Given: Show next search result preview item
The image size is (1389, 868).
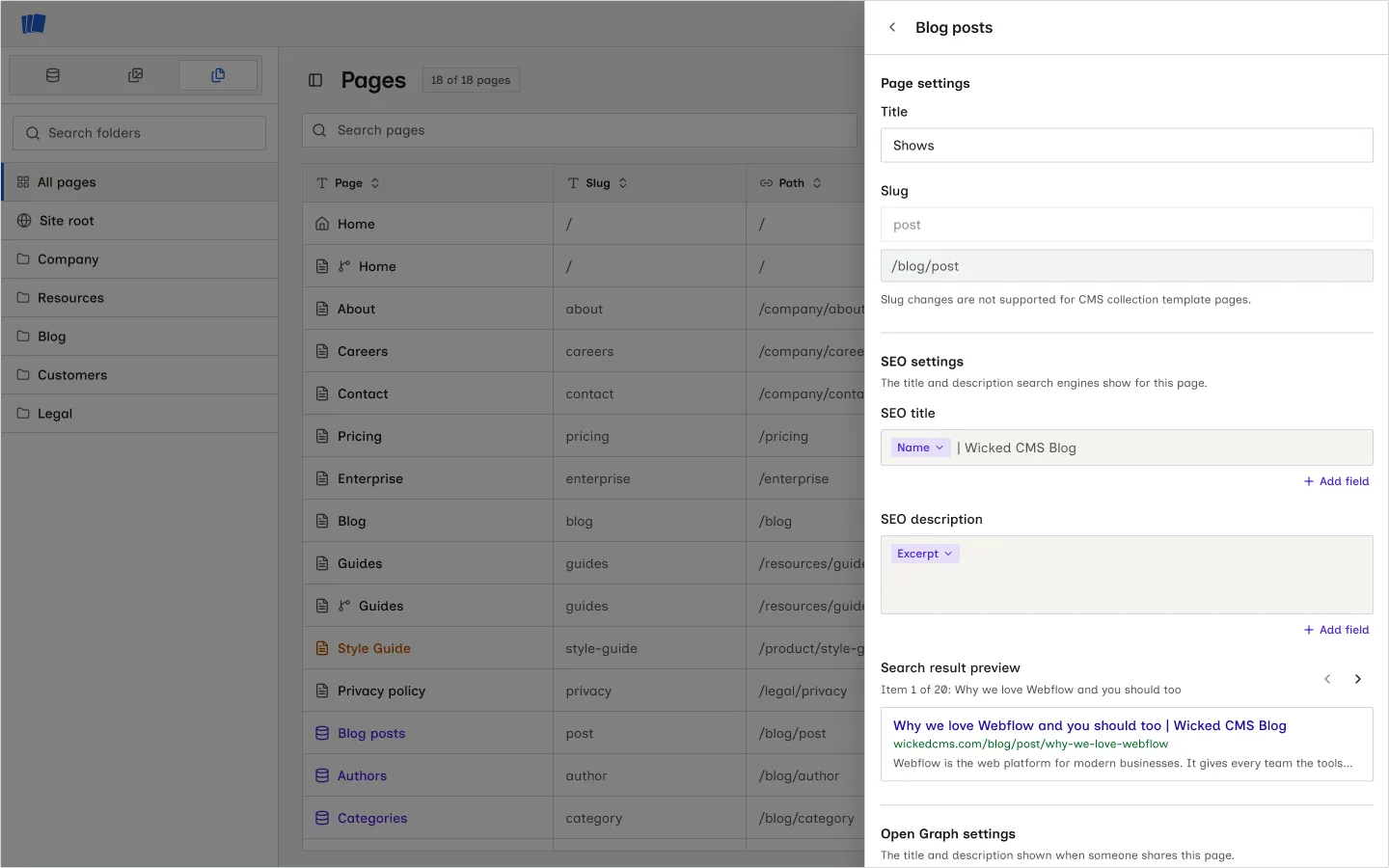Looking at the screenshot, I should (1358, 679).
